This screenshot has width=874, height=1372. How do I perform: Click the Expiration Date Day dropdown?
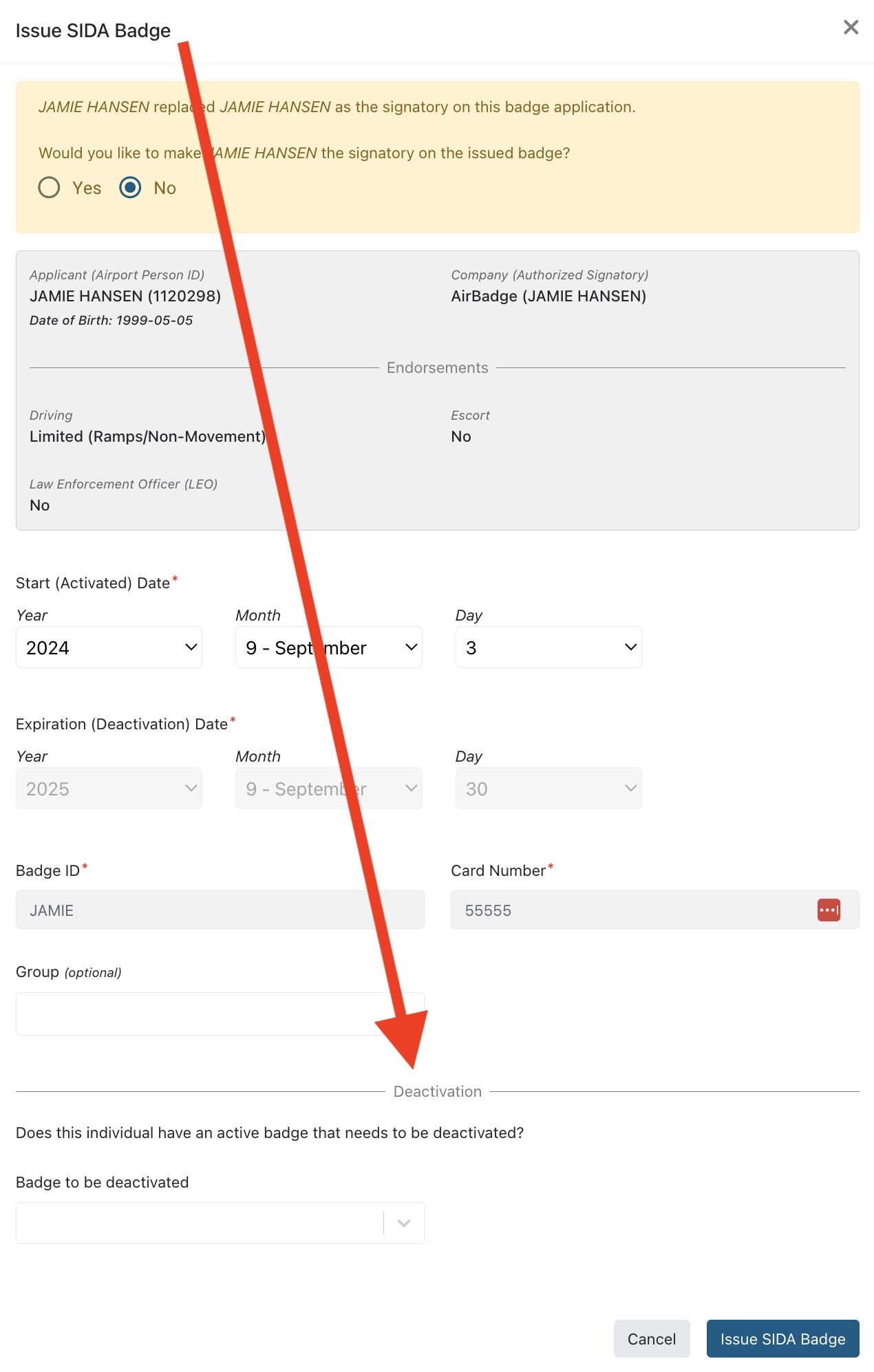548,789
